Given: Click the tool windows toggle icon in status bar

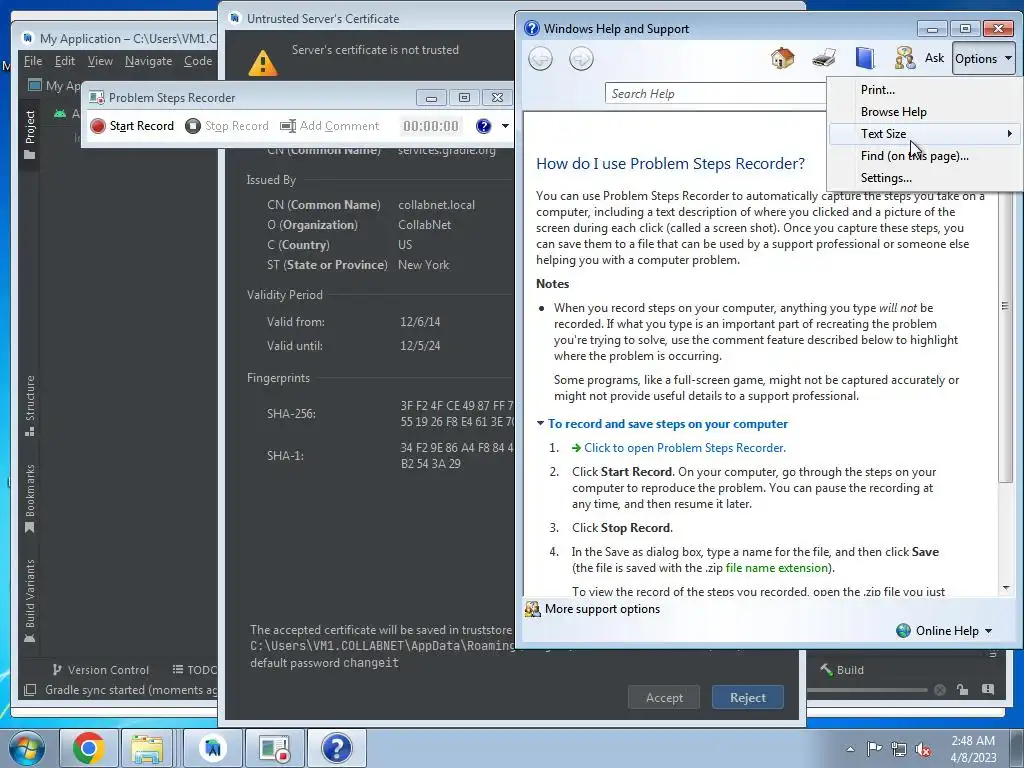Looking at the screenshot, I should [29, 690].
